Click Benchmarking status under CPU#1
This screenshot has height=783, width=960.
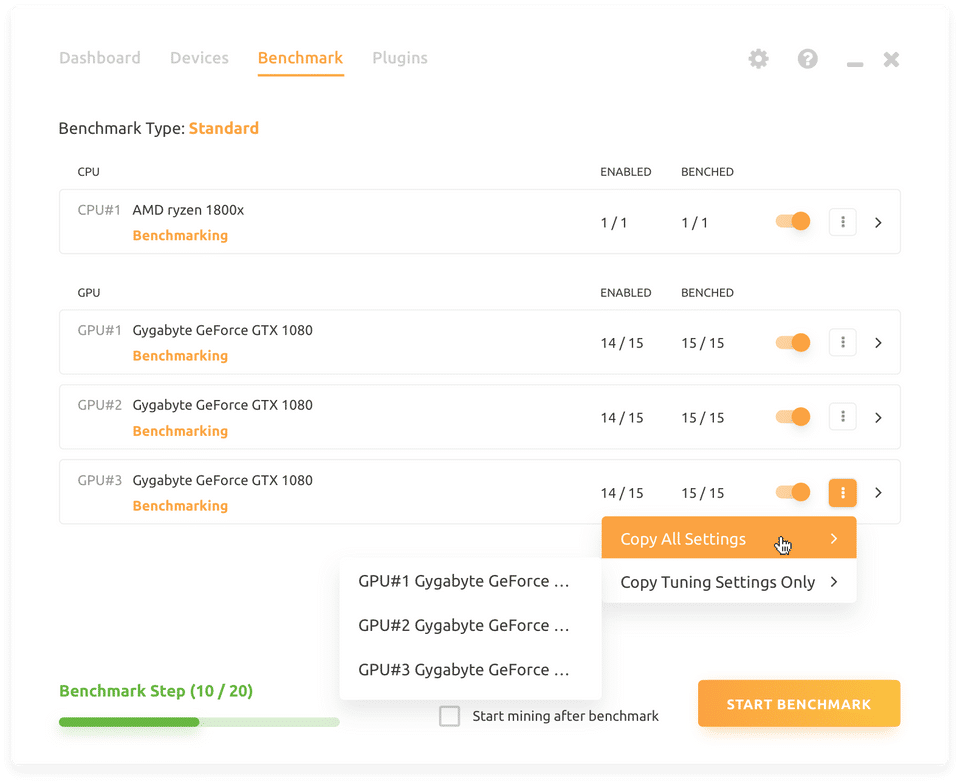[180, 236]
